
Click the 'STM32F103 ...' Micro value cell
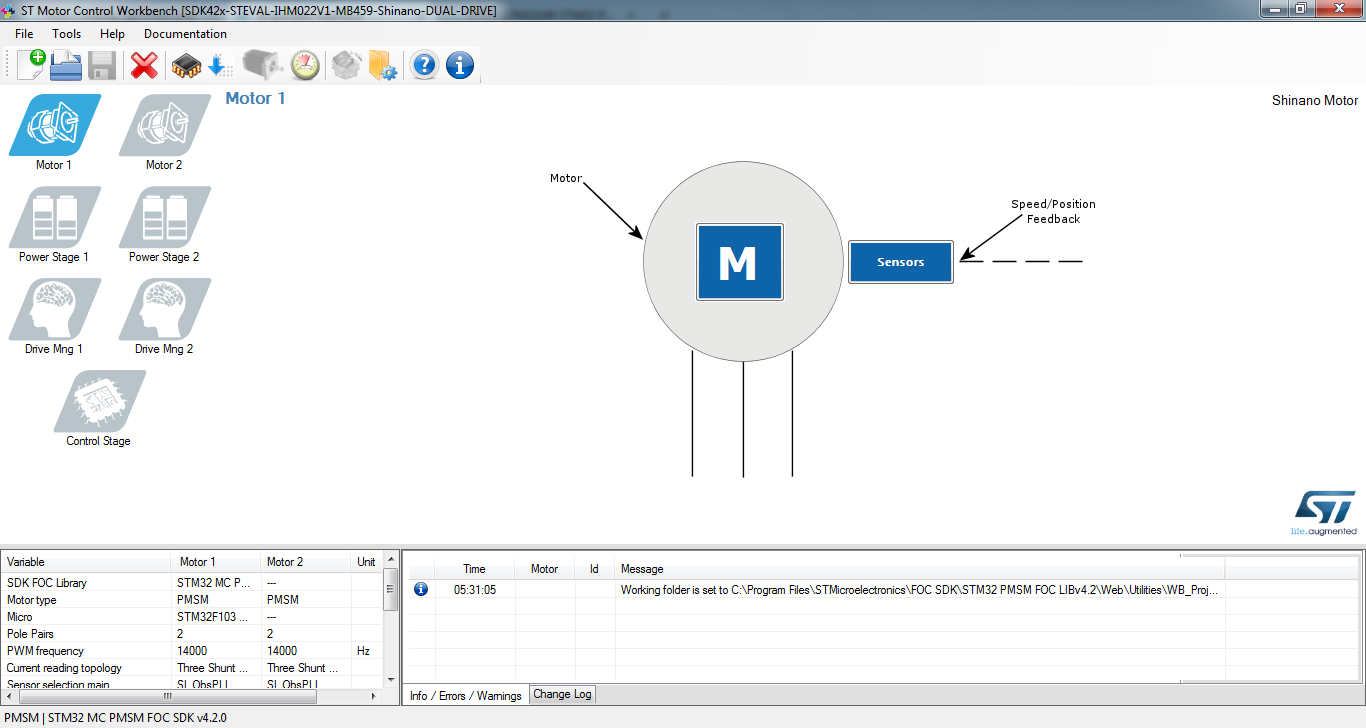pyautogui.click(x=217, y=617)
